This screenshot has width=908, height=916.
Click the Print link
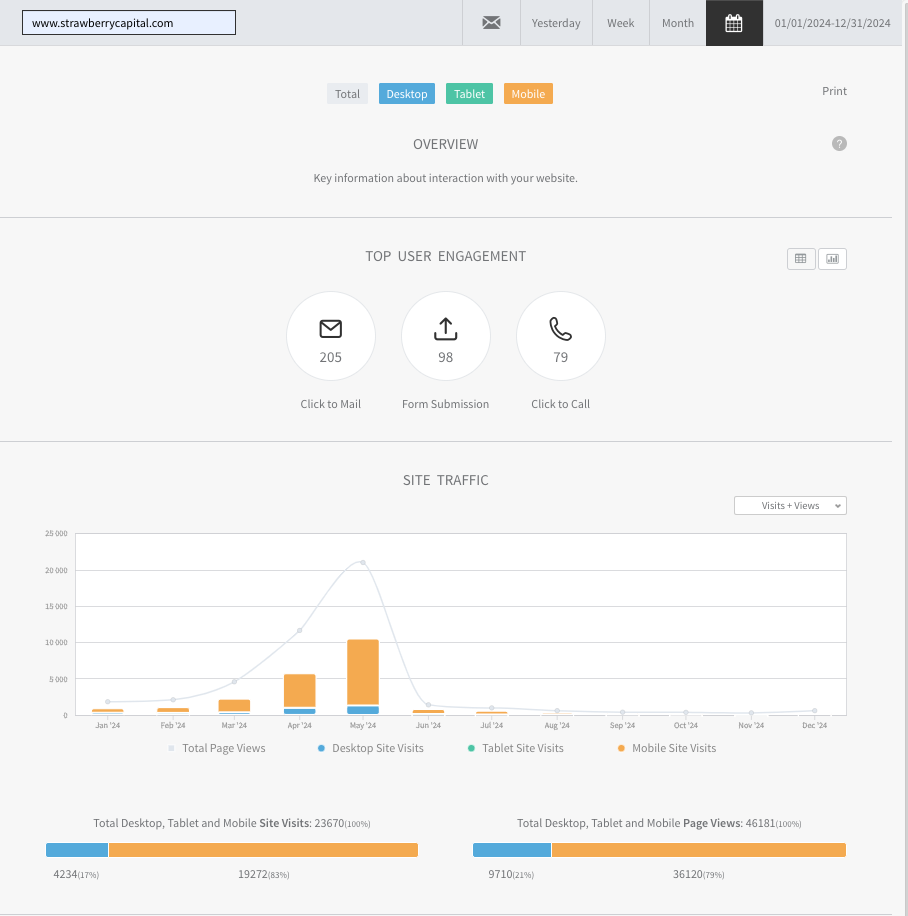point(834,91)
